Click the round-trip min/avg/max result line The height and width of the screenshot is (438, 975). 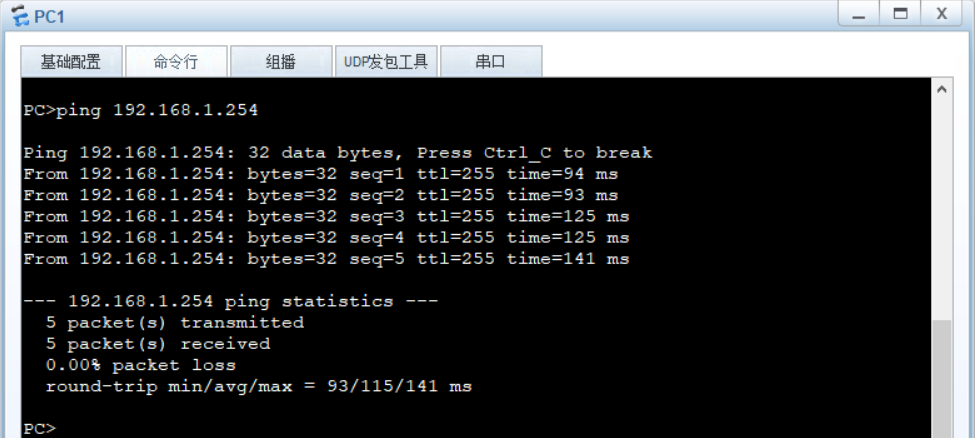click(x=258, y=386)
